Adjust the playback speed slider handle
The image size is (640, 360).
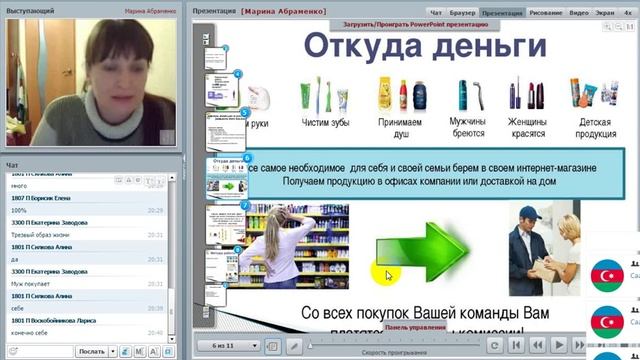310,346
